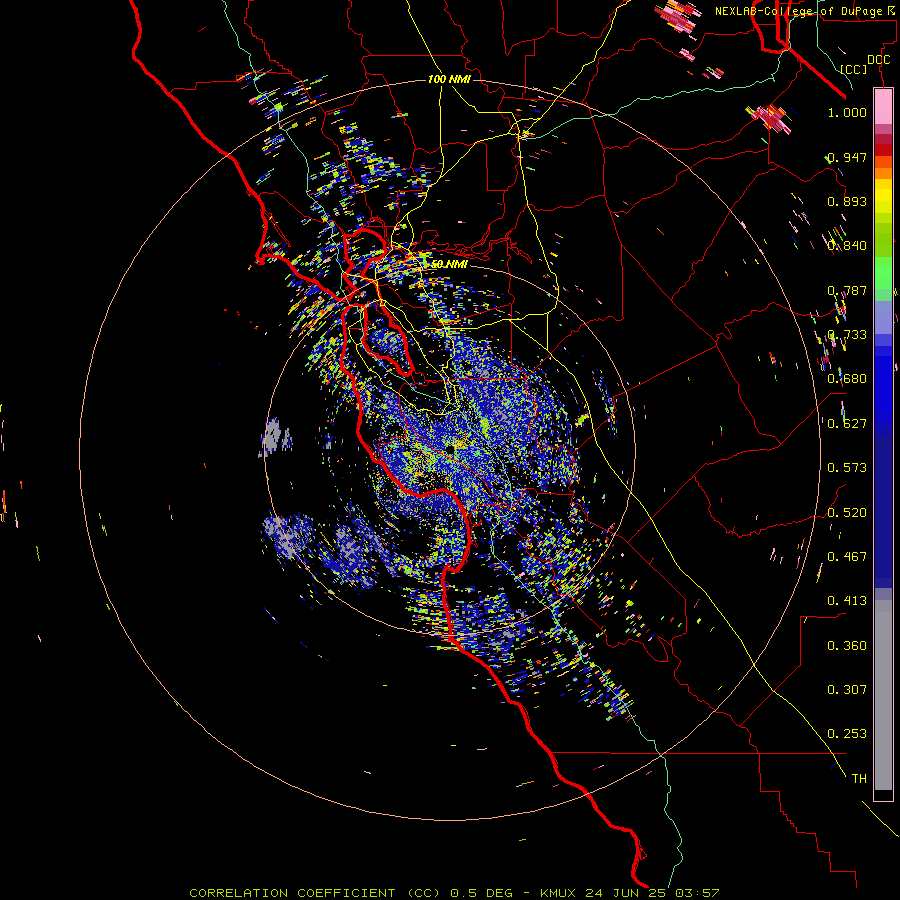Select the 1.000 scale value
Viewport: 900px width, 900px height.
(x=847, y=112)
